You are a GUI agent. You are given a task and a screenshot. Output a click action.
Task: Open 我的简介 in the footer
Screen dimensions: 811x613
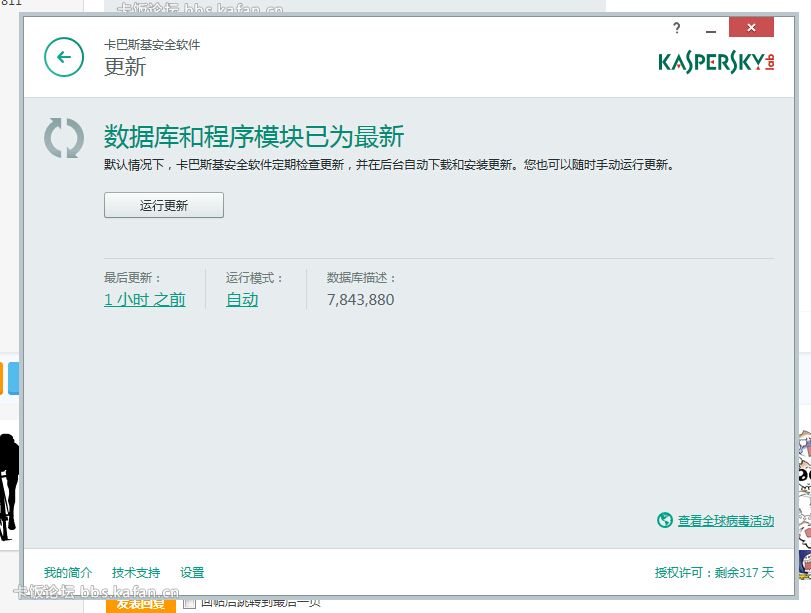pos(68,573)
